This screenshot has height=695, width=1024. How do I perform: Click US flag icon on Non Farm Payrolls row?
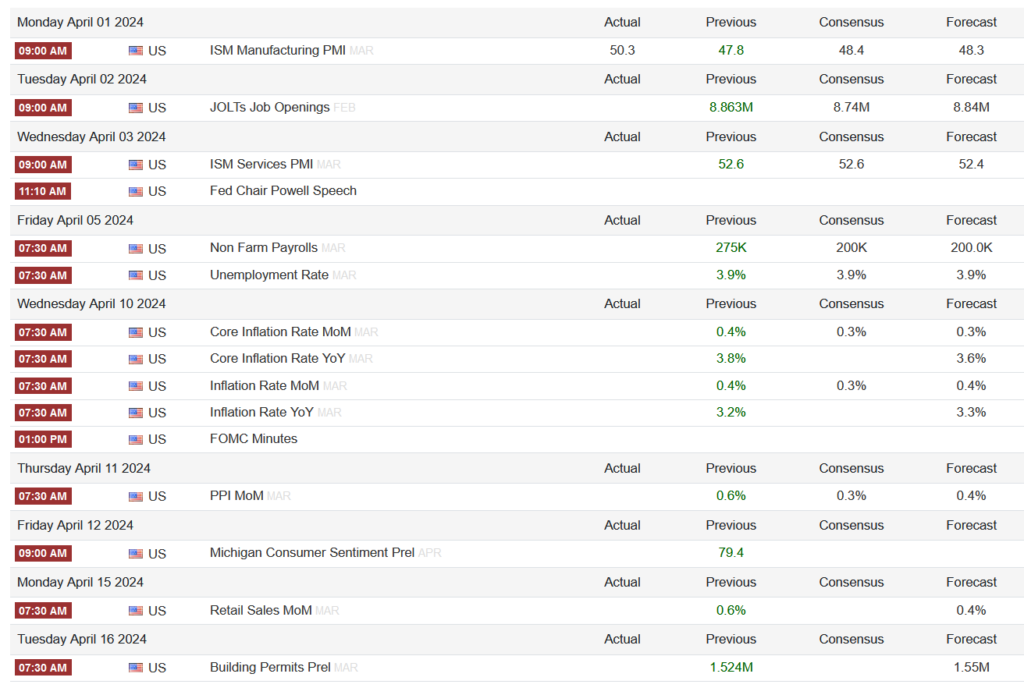(135, 249)
